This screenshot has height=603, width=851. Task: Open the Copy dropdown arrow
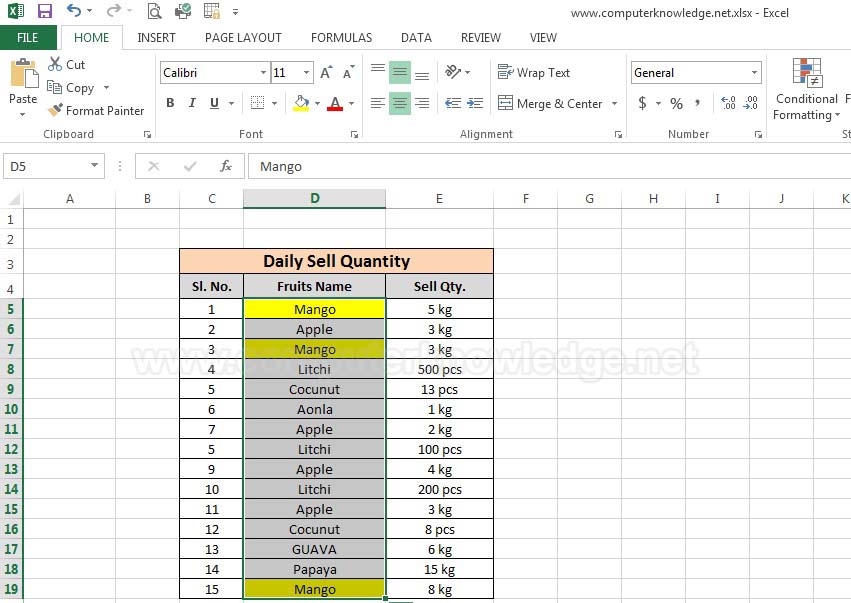pos(106,87)
